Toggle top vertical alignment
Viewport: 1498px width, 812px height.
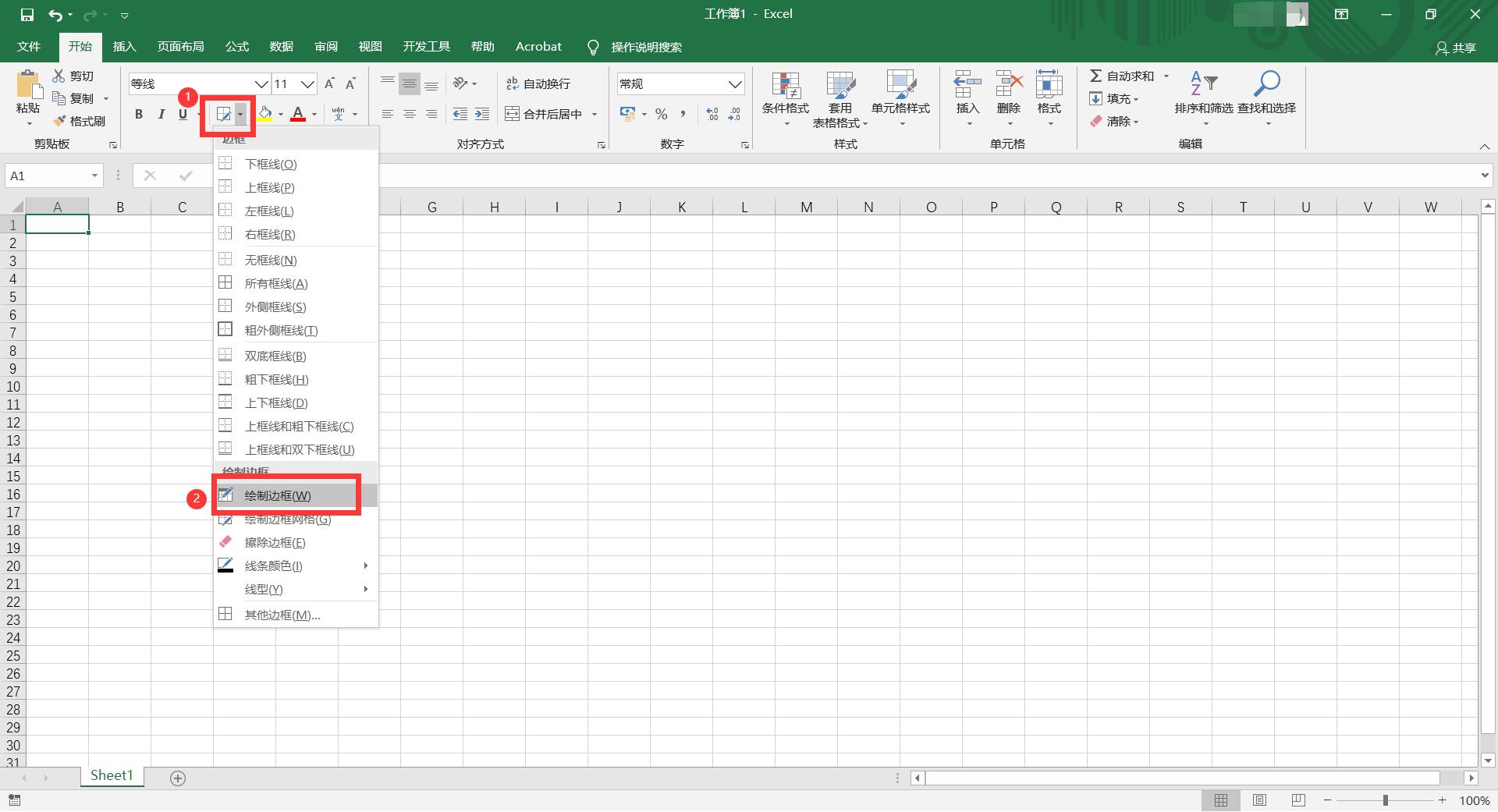388,83
